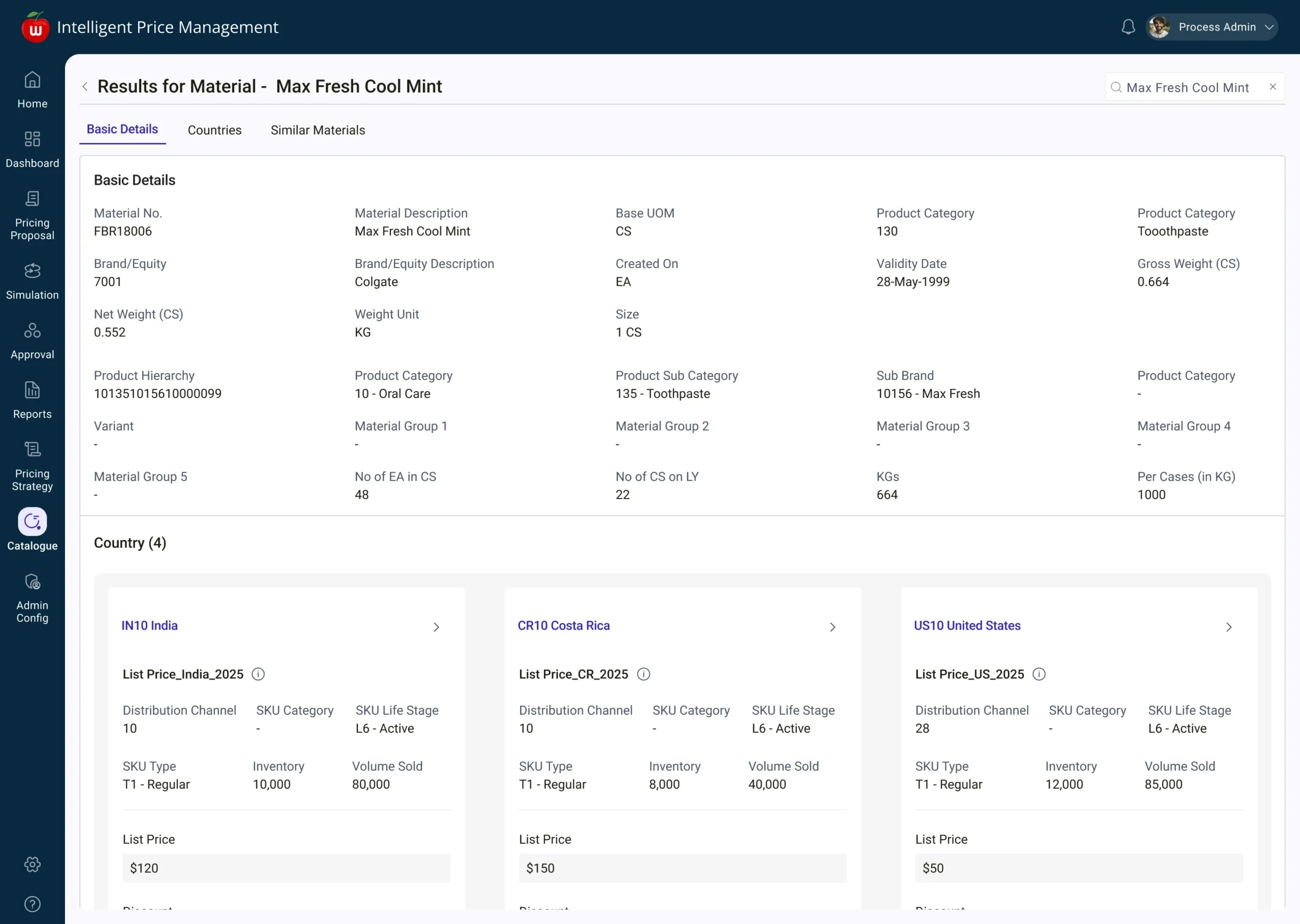Open the Reports sidebar icon
The width and height of the screenshot is (1300, 924).
32,390
